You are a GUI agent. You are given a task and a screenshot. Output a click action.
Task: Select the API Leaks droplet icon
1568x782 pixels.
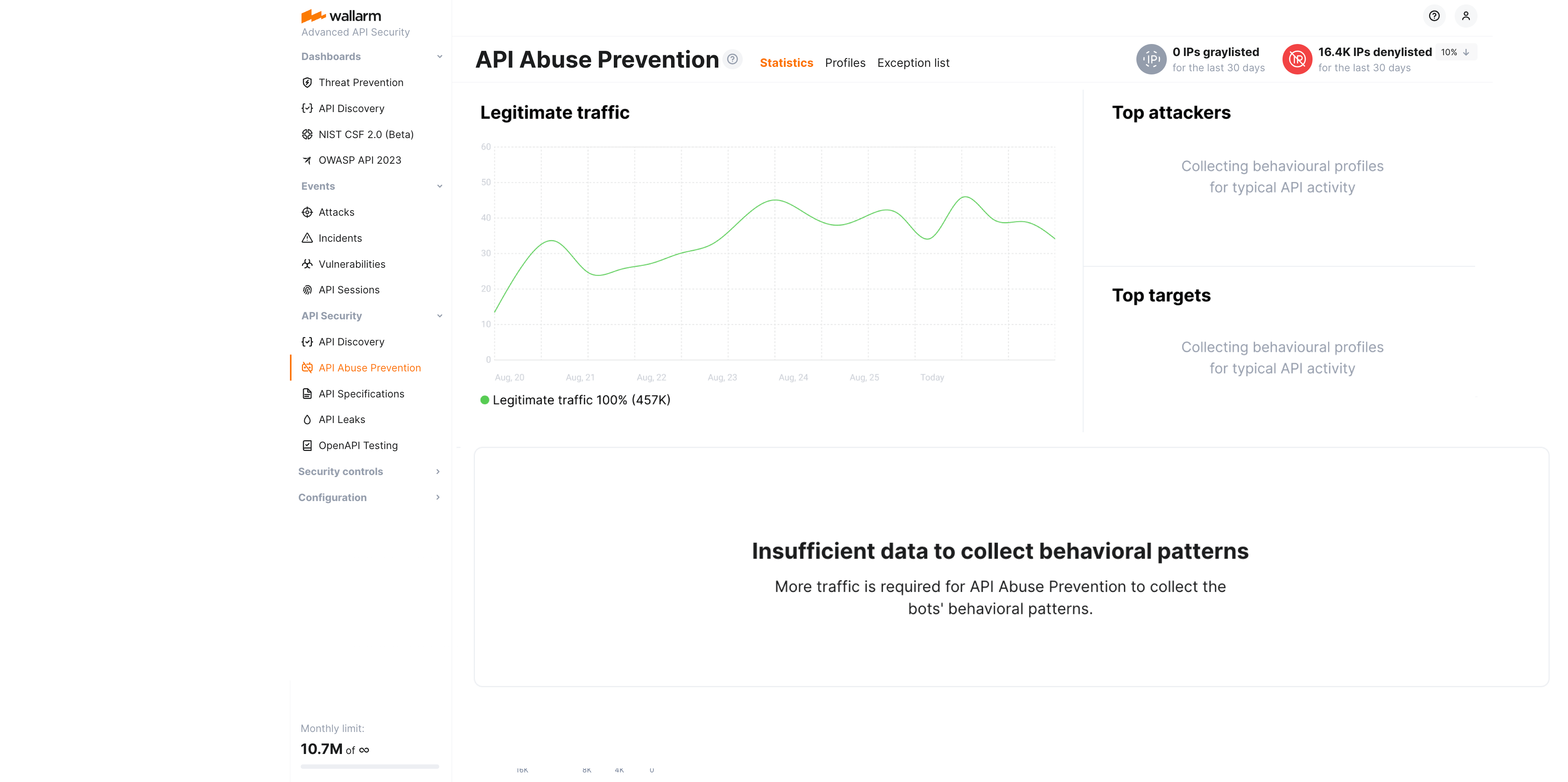tap(308, 419)
